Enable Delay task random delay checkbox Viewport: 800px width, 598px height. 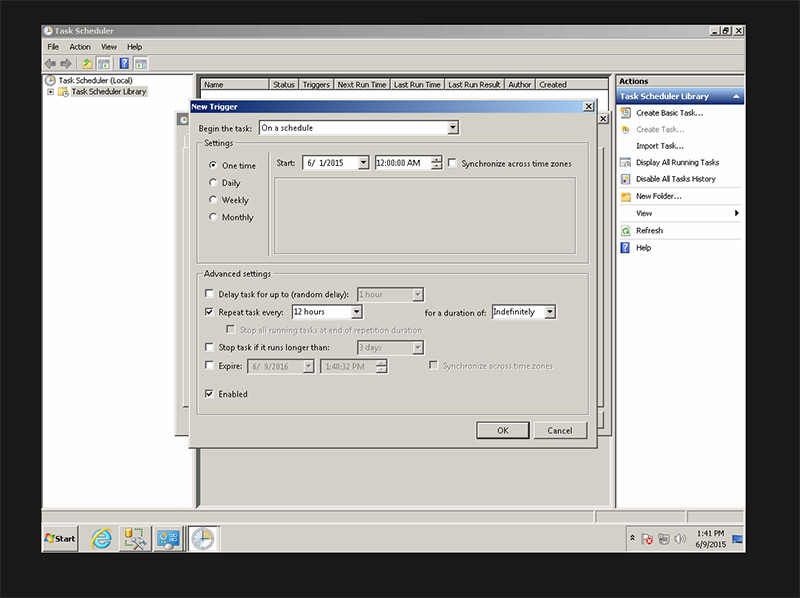pos(209,293)
